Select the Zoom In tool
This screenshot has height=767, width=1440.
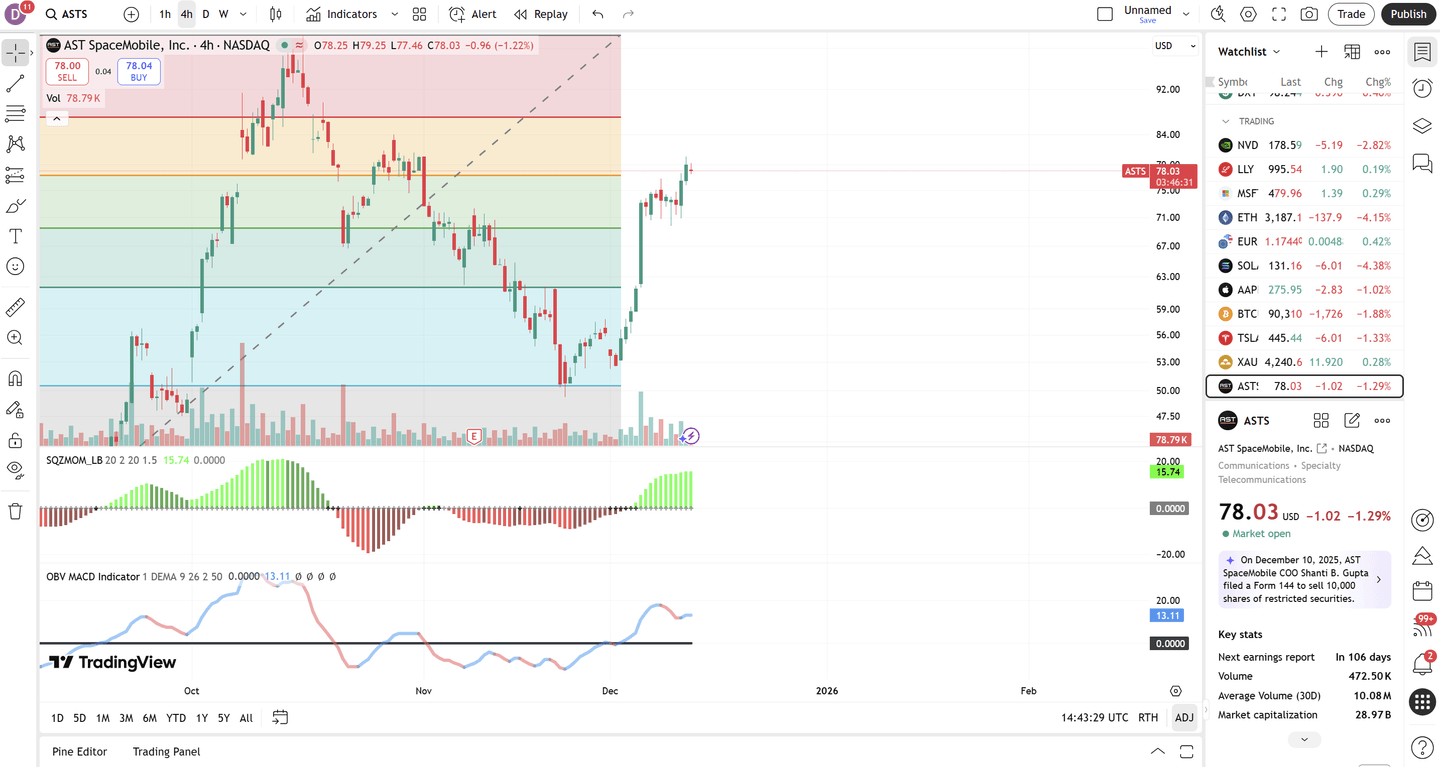[16, 337]
